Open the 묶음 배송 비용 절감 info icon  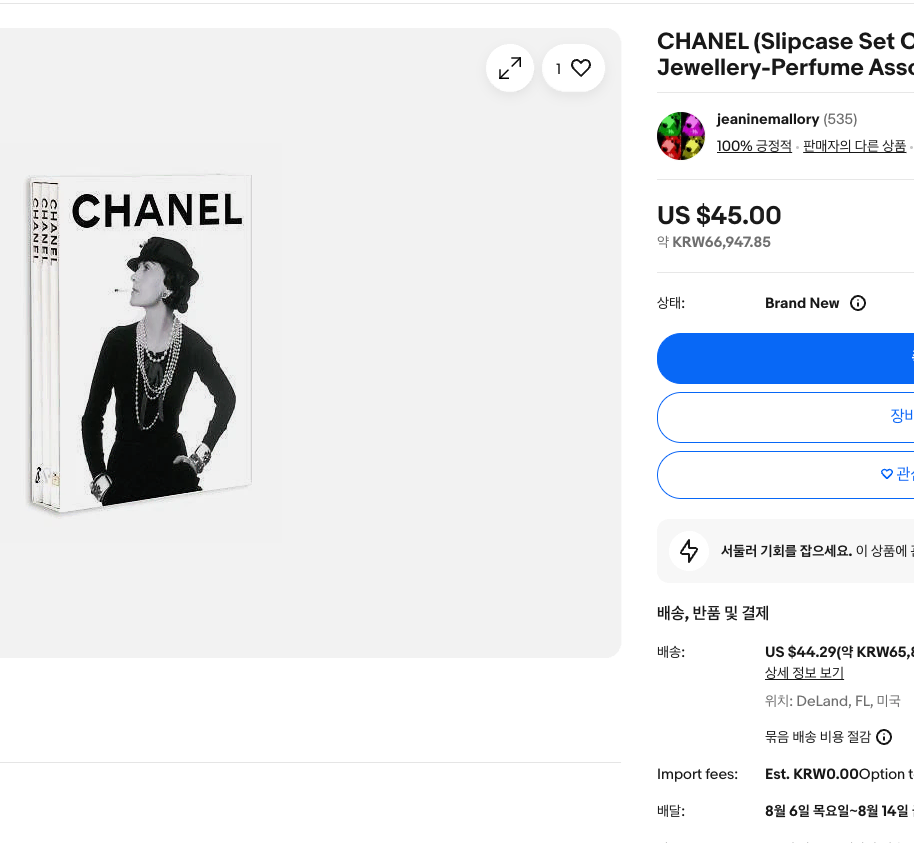(x=884, y=737)
